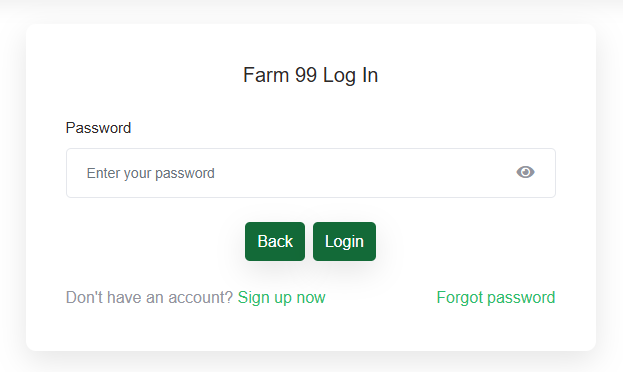Create an account via Sign up now

pos(281,297)
